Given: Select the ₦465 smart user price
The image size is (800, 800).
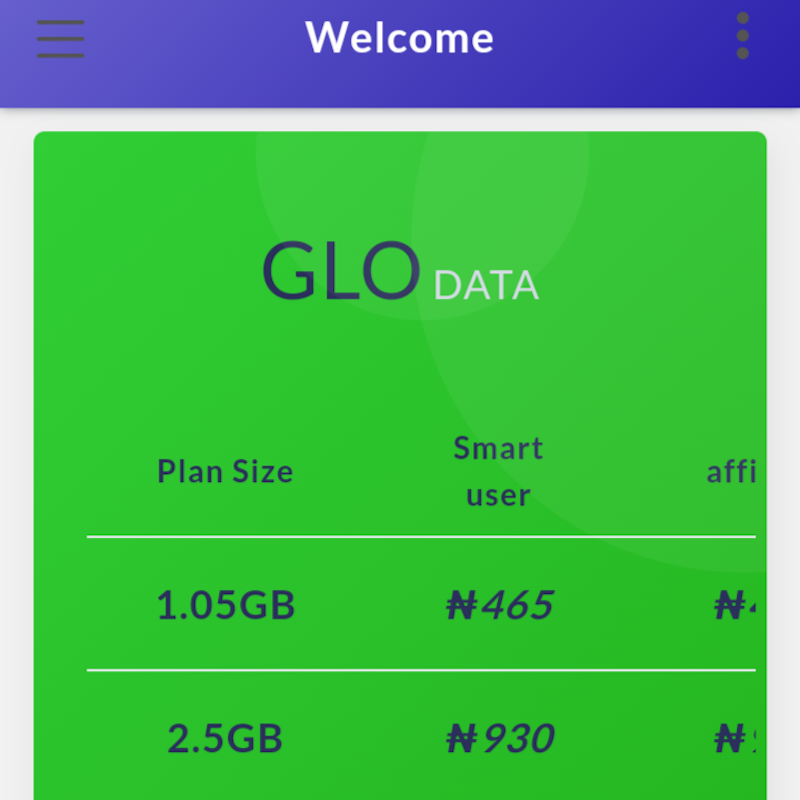Looking at the screenshot, I should (x=500, y=605).
